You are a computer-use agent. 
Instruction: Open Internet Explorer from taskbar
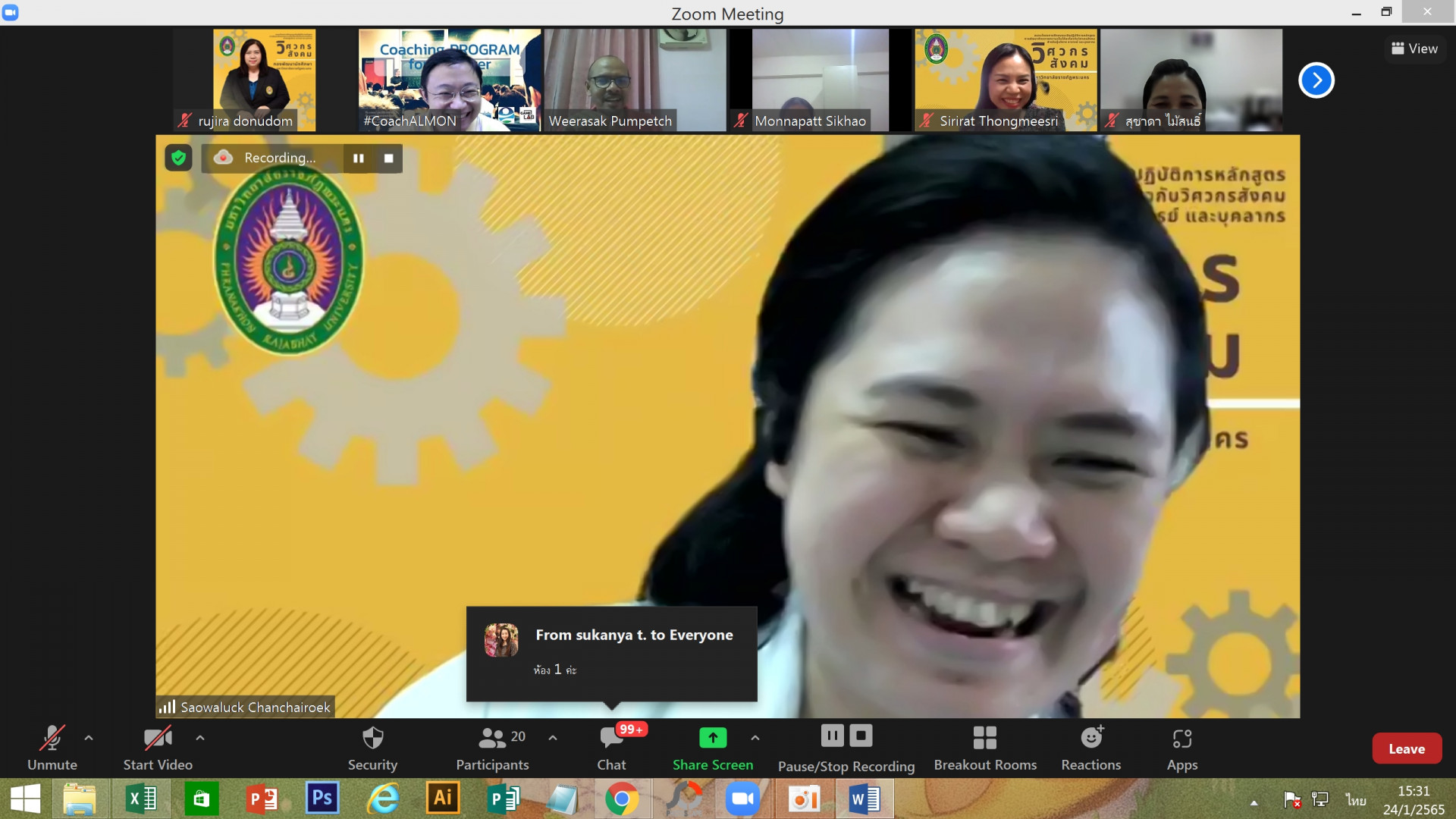click(x=383, y=799)
